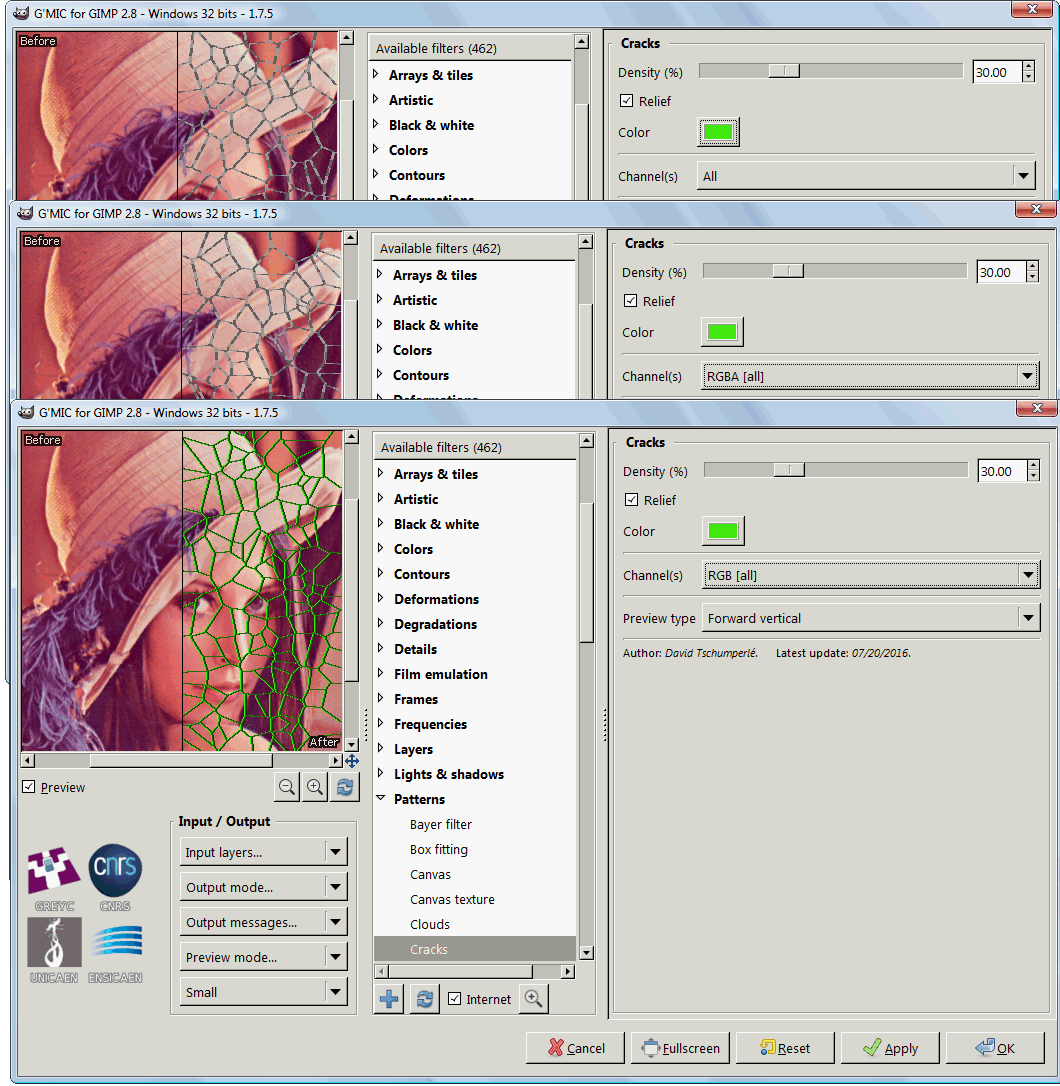Screen dimensions: 1060x1086
Task: Expand the Frequencies category
Action: 381,723
